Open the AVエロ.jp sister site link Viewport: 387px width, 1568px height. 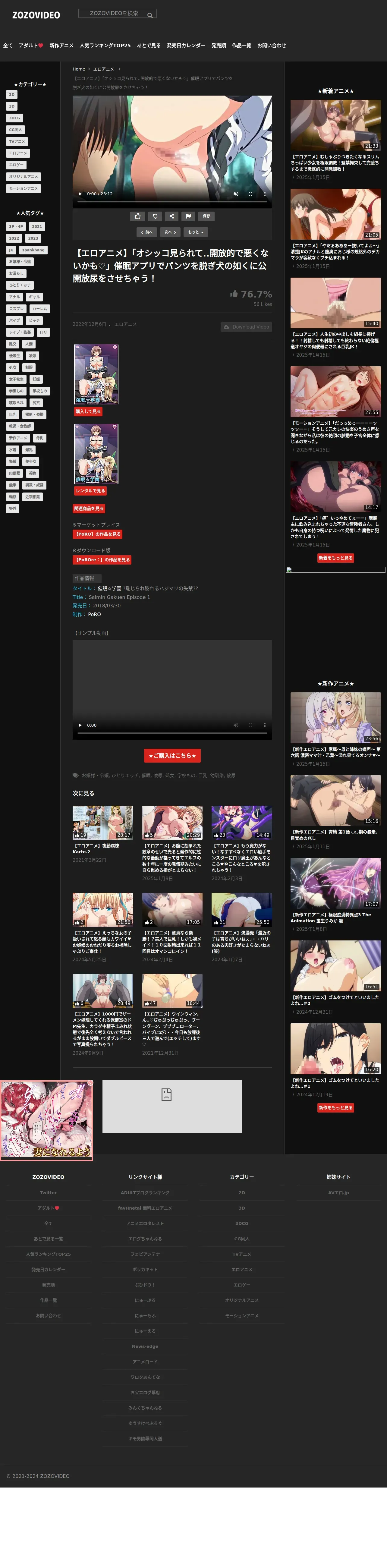pyautogui.click(x=338, y=1193)
